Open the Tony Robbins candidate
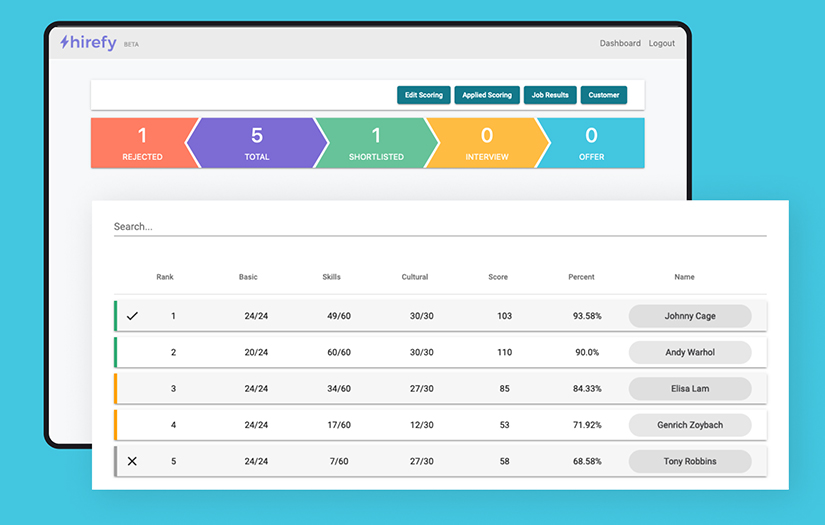The width and height of the screenshot is (825, 525). (690, 461)
